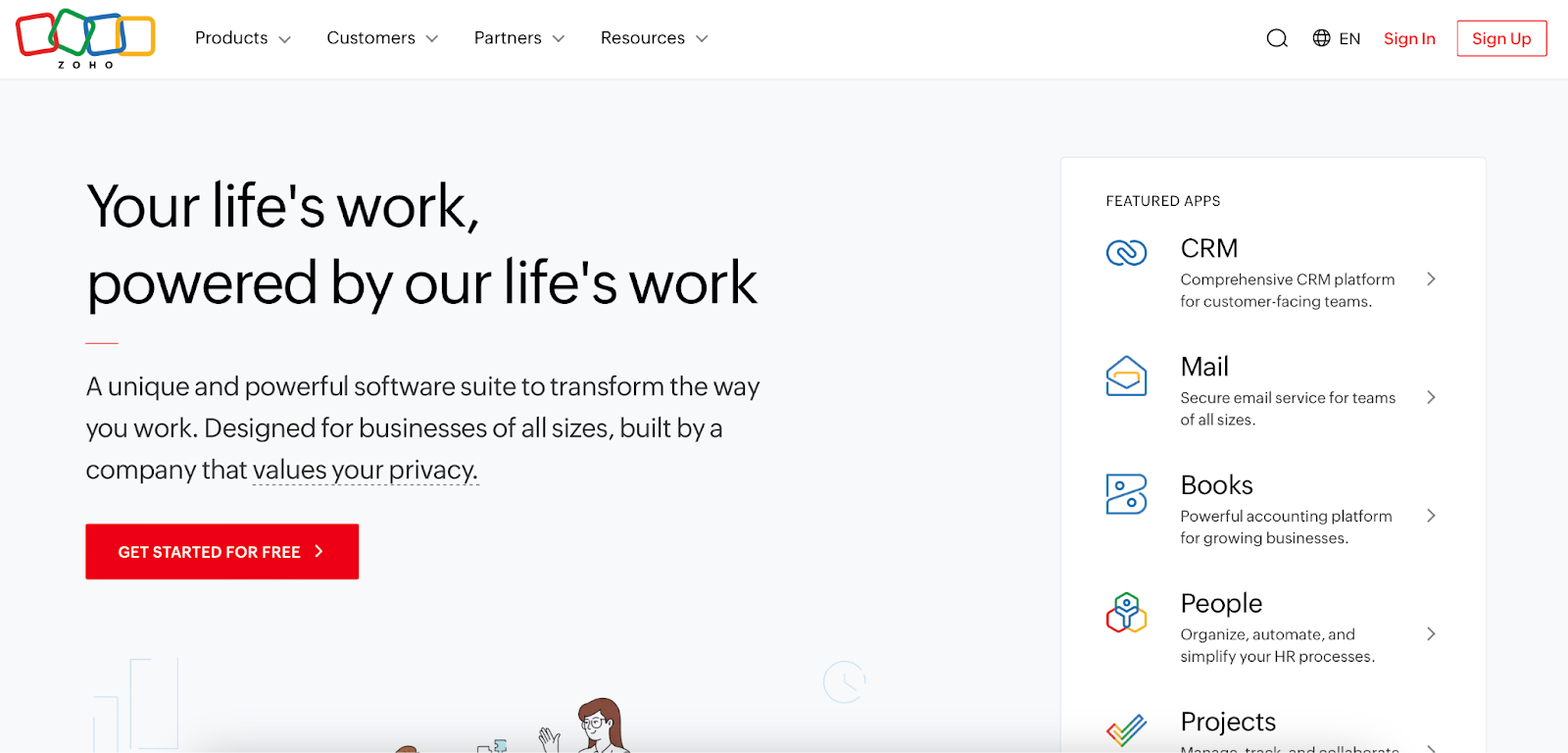1568x753 pixels.
Task: Open the Mail title link
Action: pos(1204,367)
